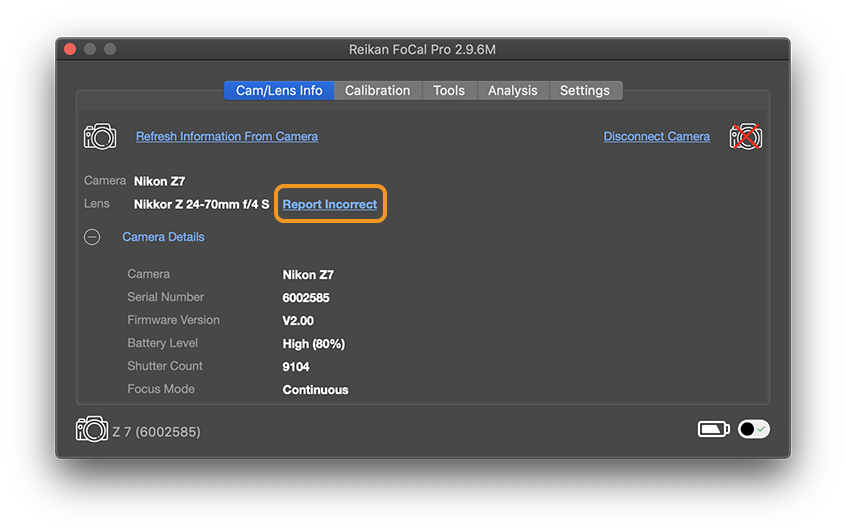Toggle the switch with the green checkmark

(x=754, y=429)
